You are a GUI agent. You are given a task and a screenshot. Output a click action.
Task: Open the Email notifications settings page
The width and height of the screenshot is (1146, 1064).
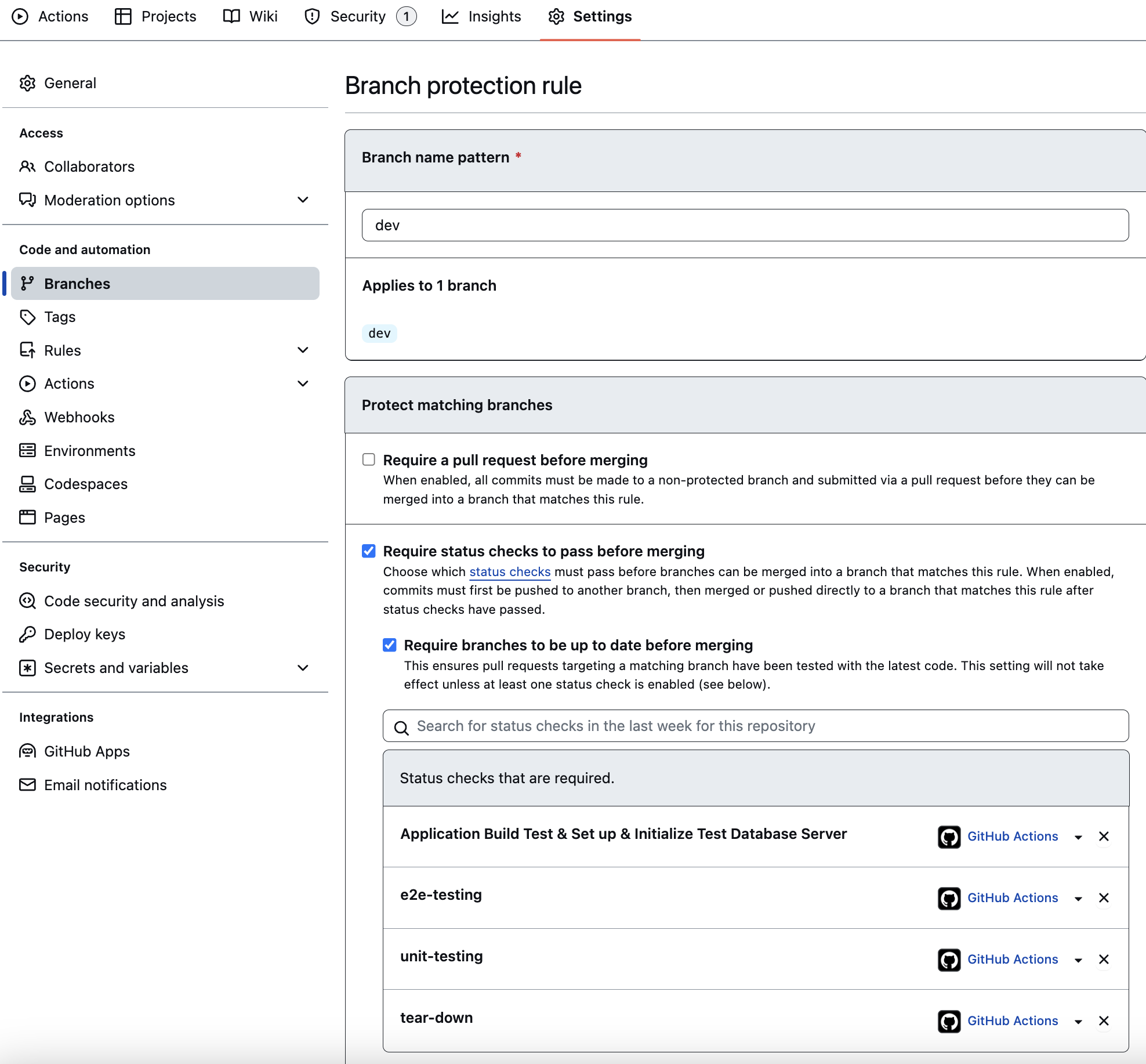106,785
